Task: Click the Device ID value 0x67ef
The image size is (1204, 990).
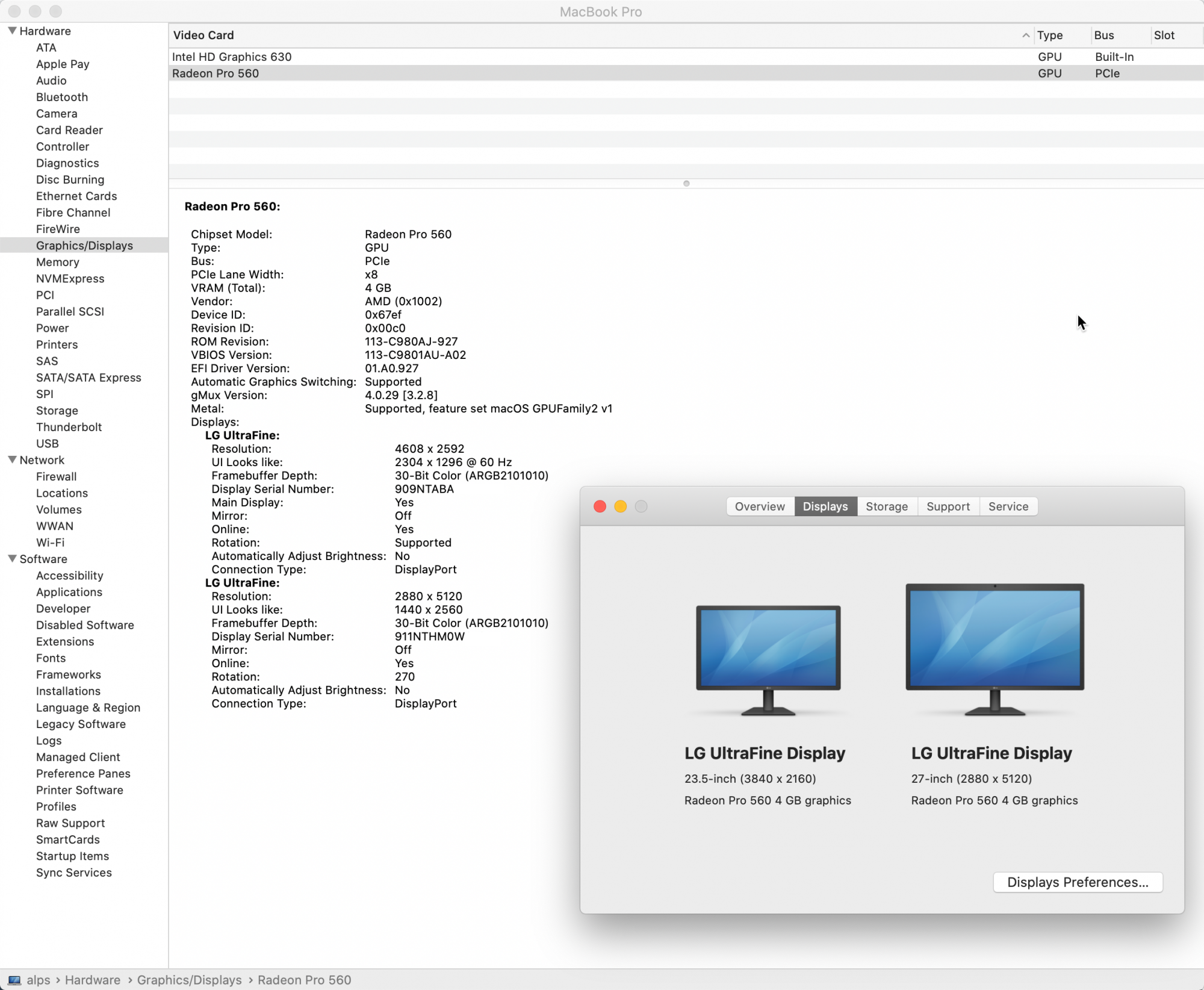Action: pos(383,315)
